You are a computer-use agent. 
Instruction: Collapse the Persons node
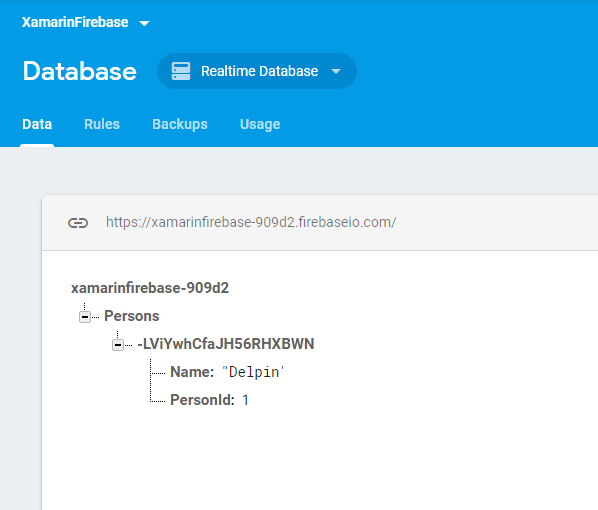tap(85, 317)
